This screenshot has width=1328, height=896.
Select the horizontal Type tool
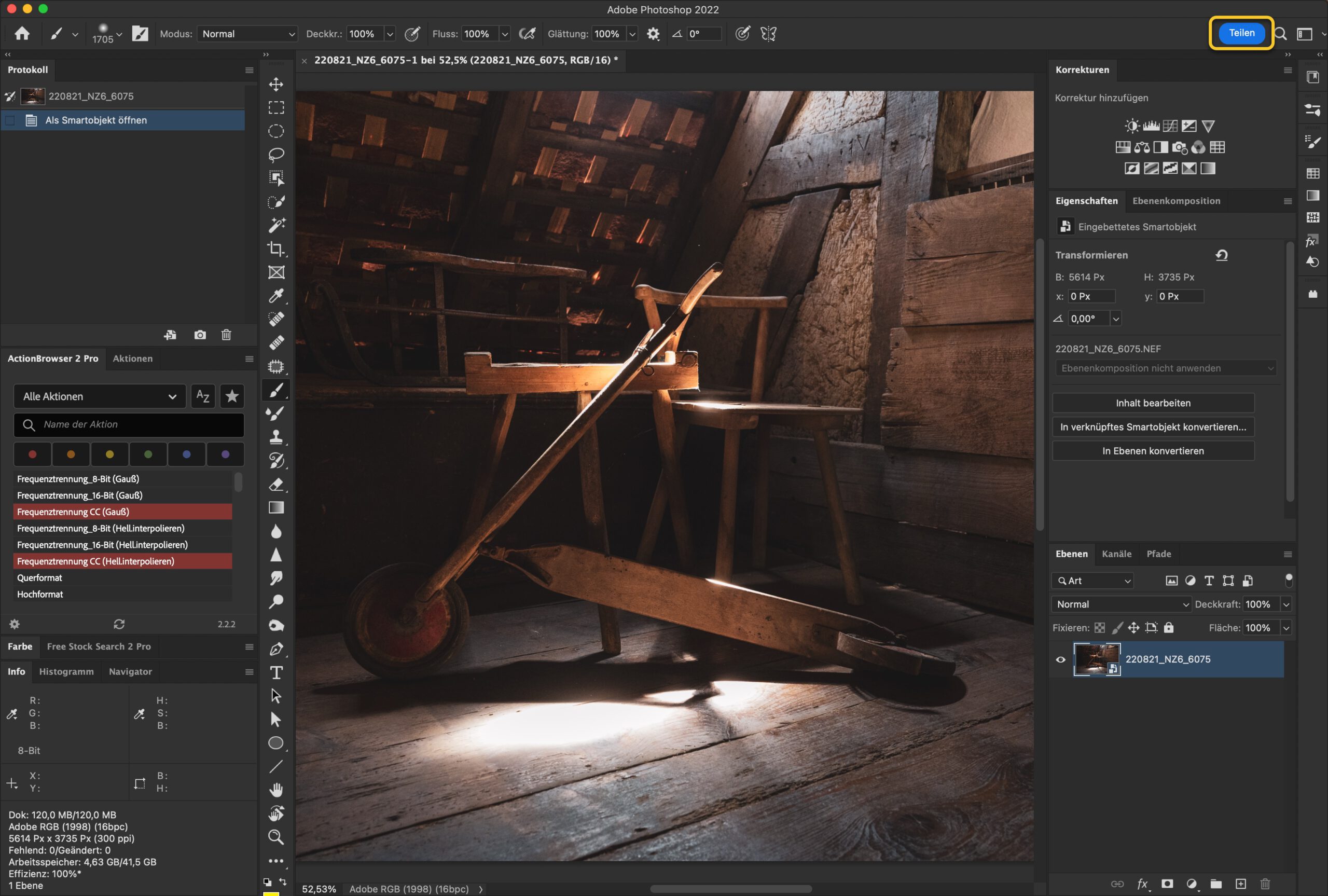[x=276, y=672]
